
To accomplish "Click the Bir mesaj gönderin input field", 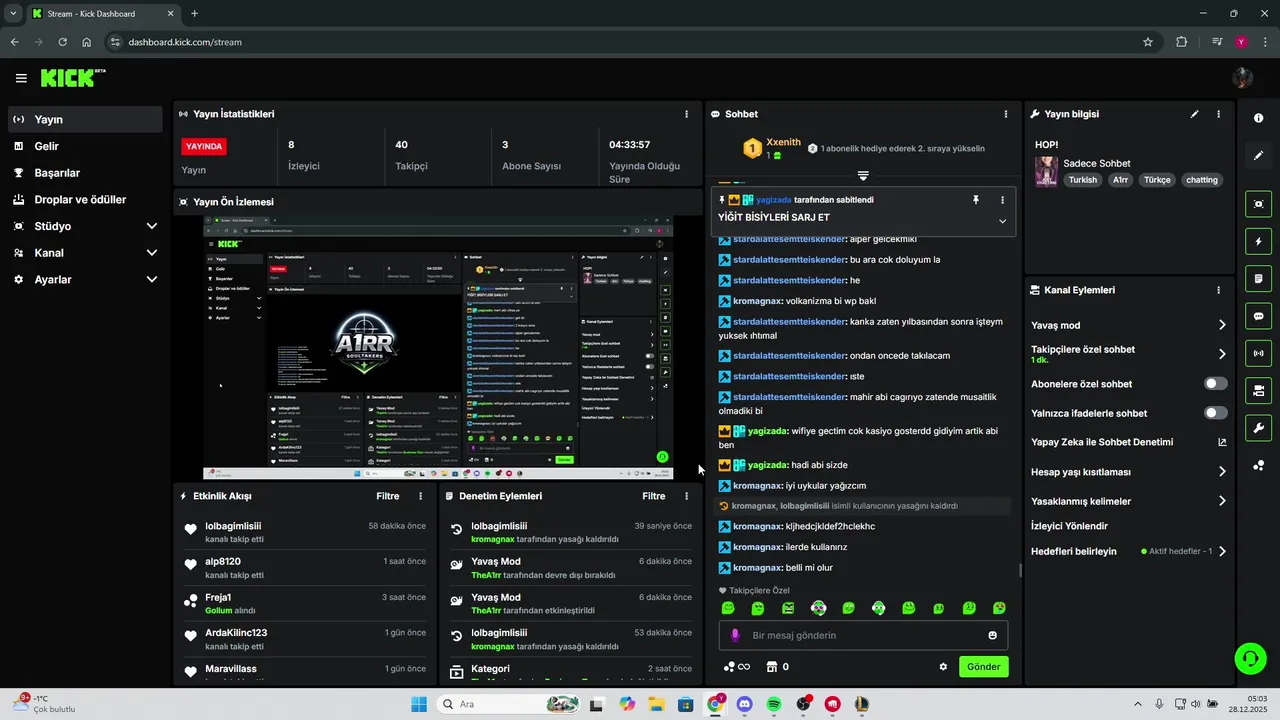I will pyautogui.click(x=863, y=635).
